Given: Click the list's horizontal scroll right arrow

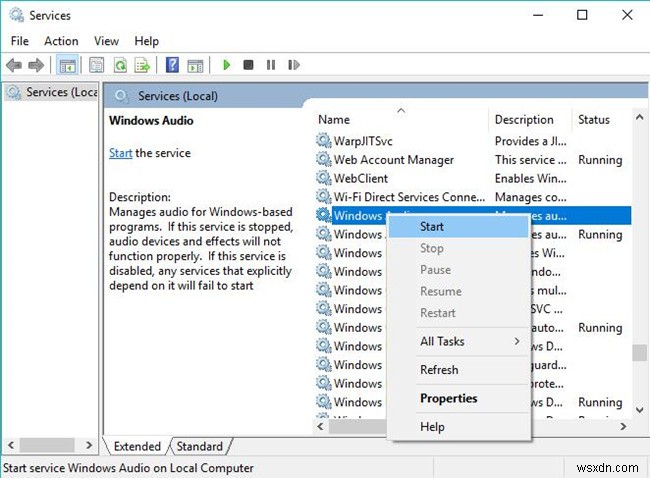Looking at the screenshot, I should pos(623,426).
